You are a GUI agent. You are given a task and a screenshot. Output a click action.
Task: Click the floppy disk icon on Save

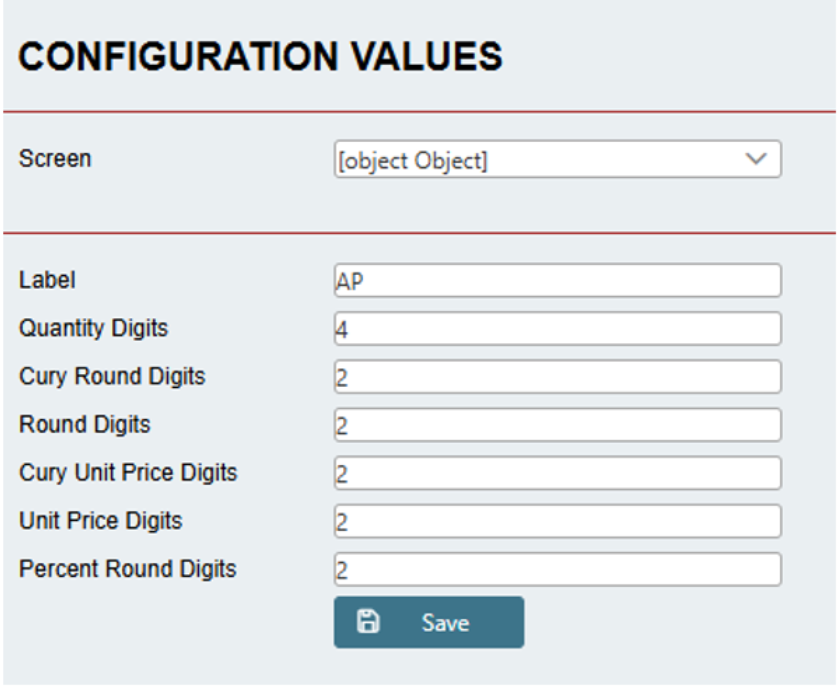click(368, 622)
